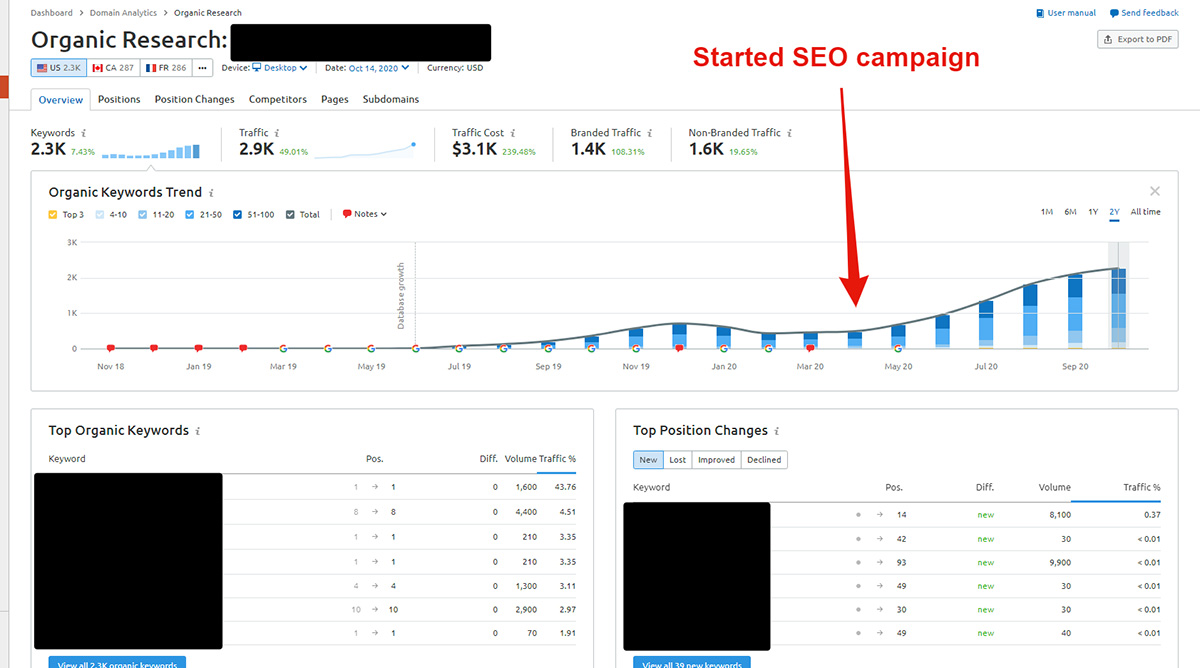Open the User manual

coord(1066,12)
